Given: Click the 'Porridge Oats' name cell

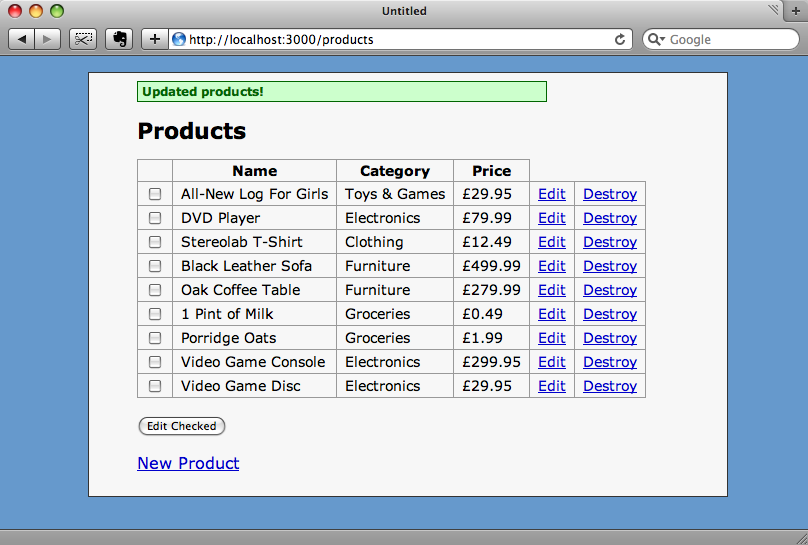Looking at the screenshot, I should point(255,338).
